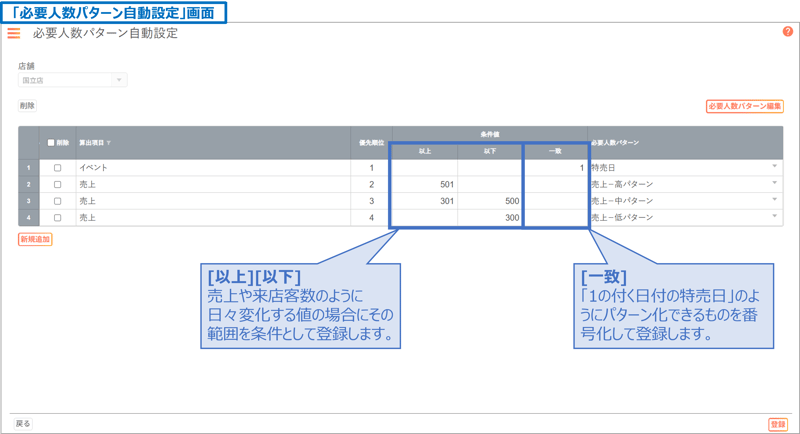The image size is (800, 434).
Task: Check the delete box for the イベント row
Action: [57, 168]
